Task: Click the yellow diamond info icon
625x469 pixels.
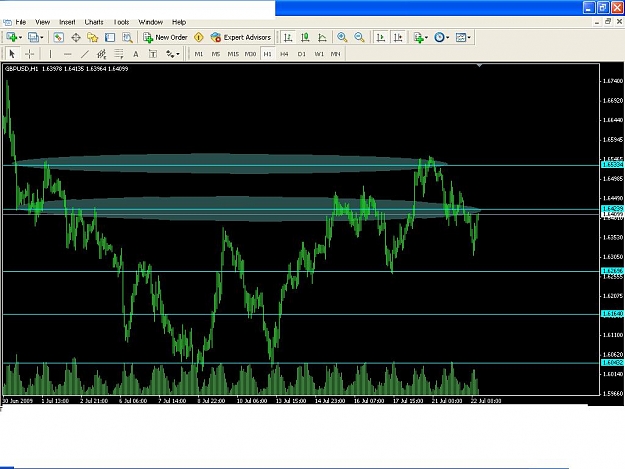Action: pyautogui.click(x=199, y=37)
